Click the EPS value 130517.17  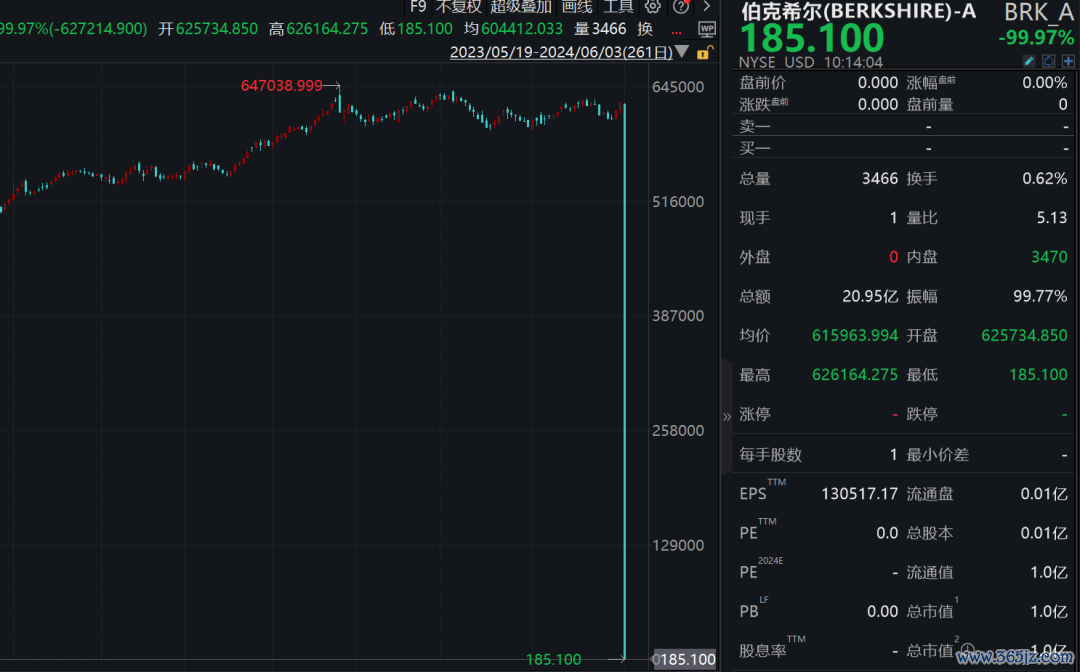coord(860,494)
